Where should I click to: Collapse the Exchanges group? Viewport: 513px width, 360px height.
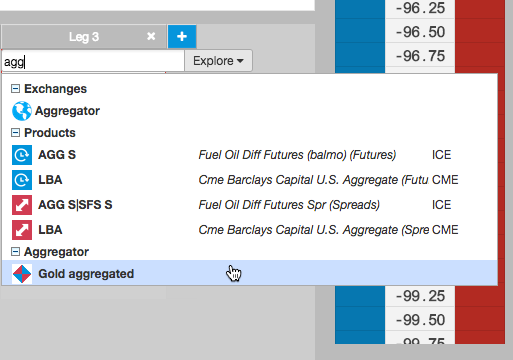point(15,89)
